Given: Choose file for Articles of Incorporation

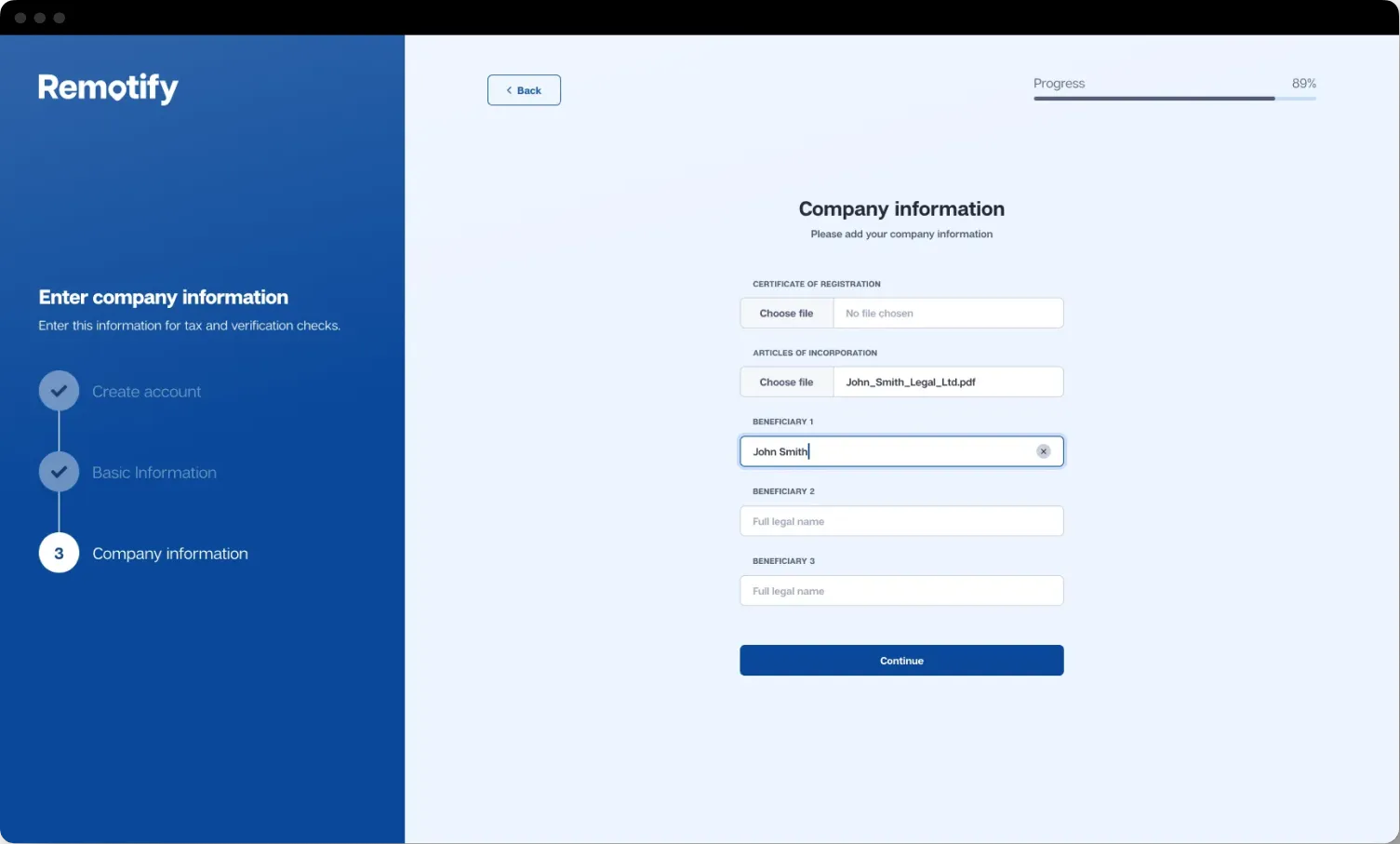Looking at the screenshot, I should click(786, 382).
